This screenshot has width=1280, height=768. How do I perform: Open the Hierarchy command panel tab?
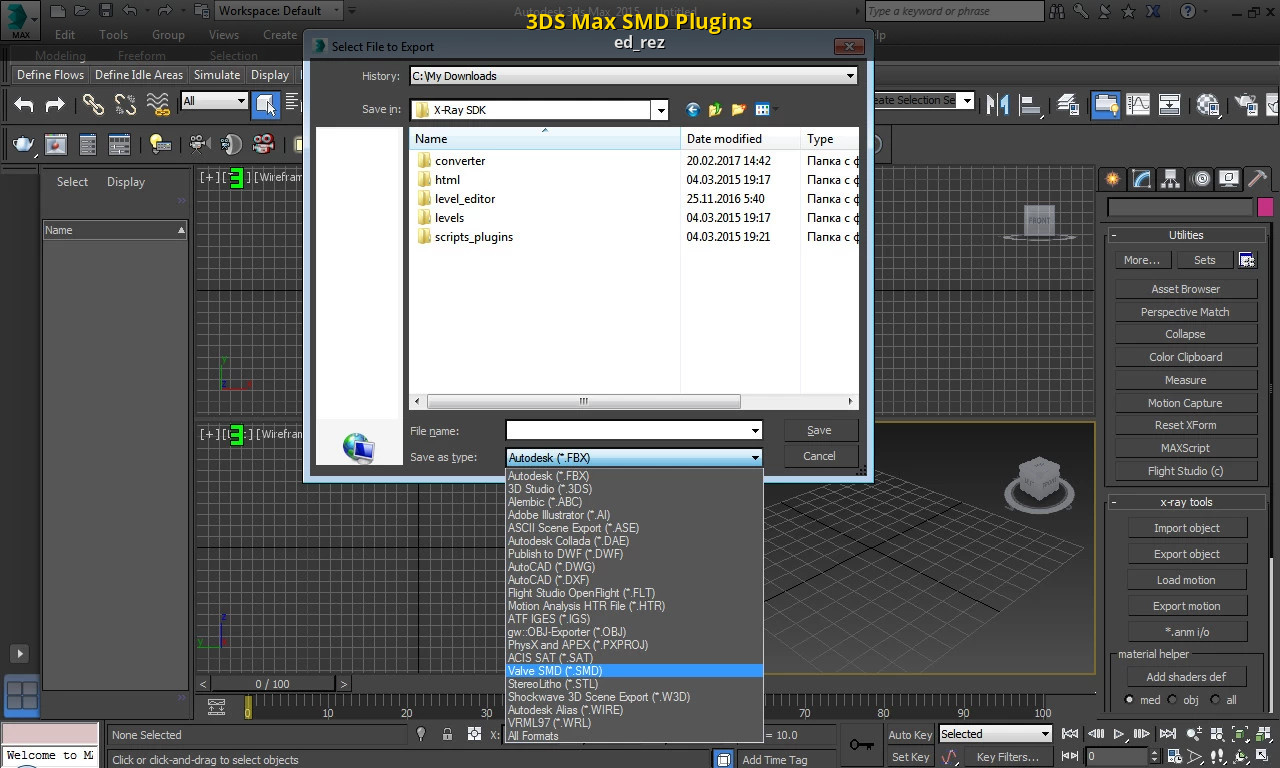pyautogui.click(x=1171, y=179)
